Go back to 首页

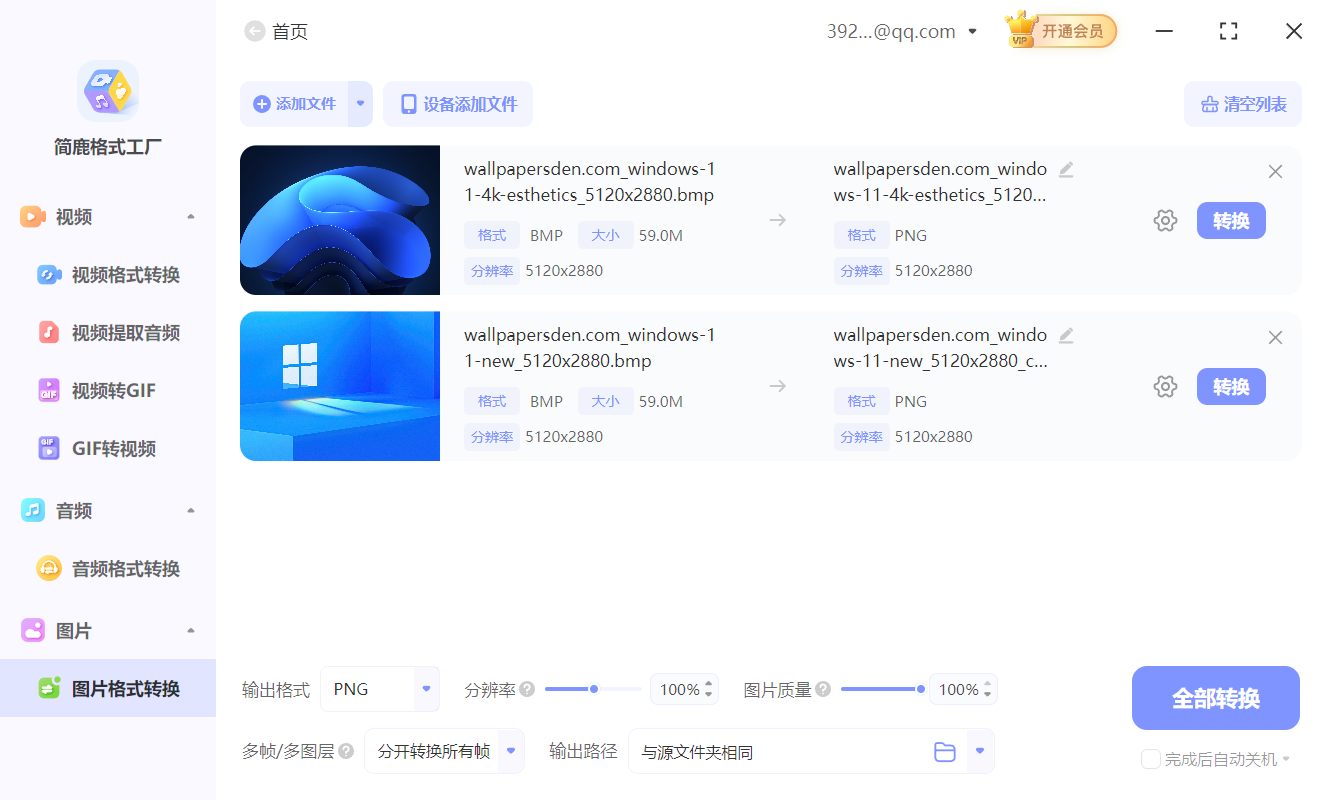276,31
